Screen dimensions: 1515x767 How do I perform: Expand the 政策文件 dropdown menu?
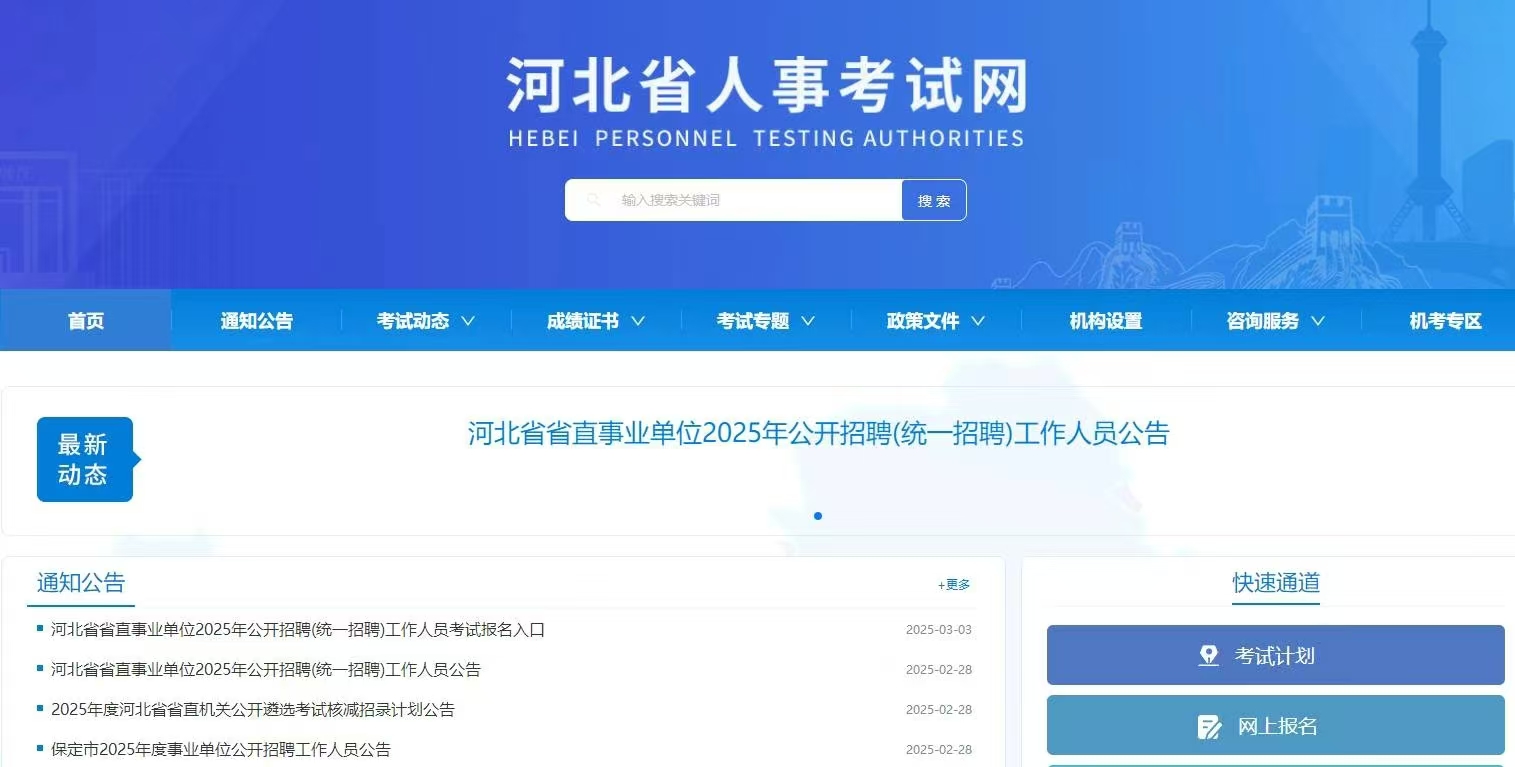(x=932, y=321)
